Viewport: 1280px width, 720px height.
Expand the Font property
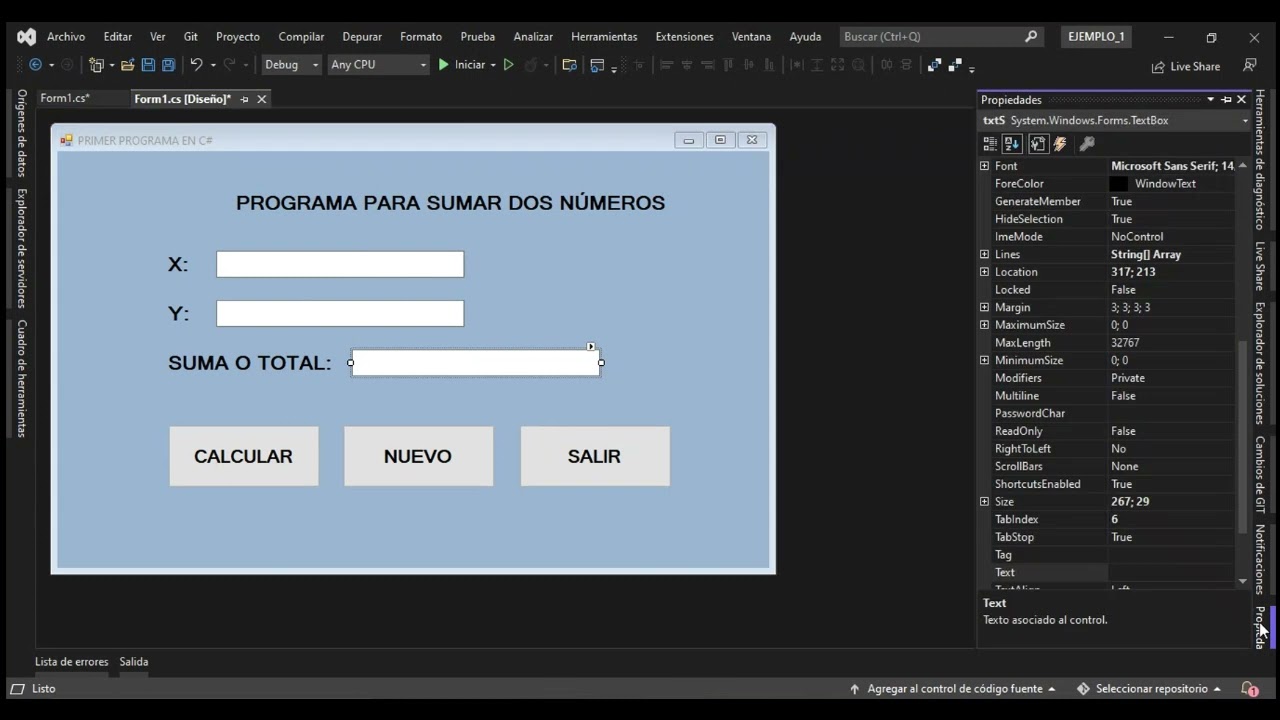point(985,166)
